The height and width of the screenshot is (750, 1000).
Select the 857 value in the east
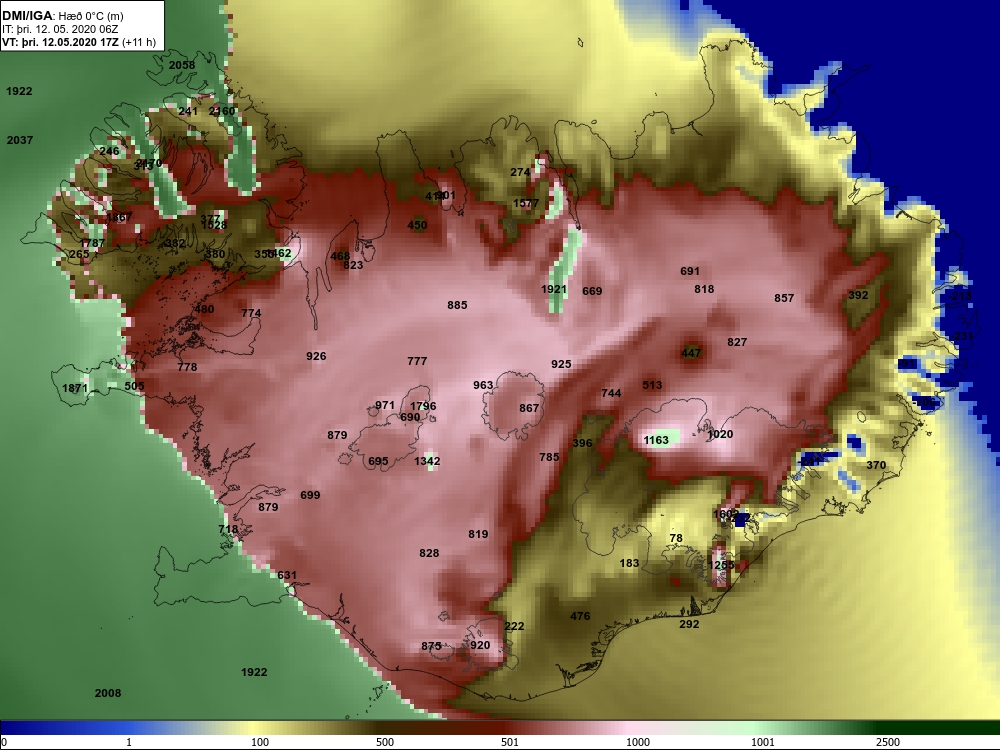pyautogui.click(x=784, y=298)
